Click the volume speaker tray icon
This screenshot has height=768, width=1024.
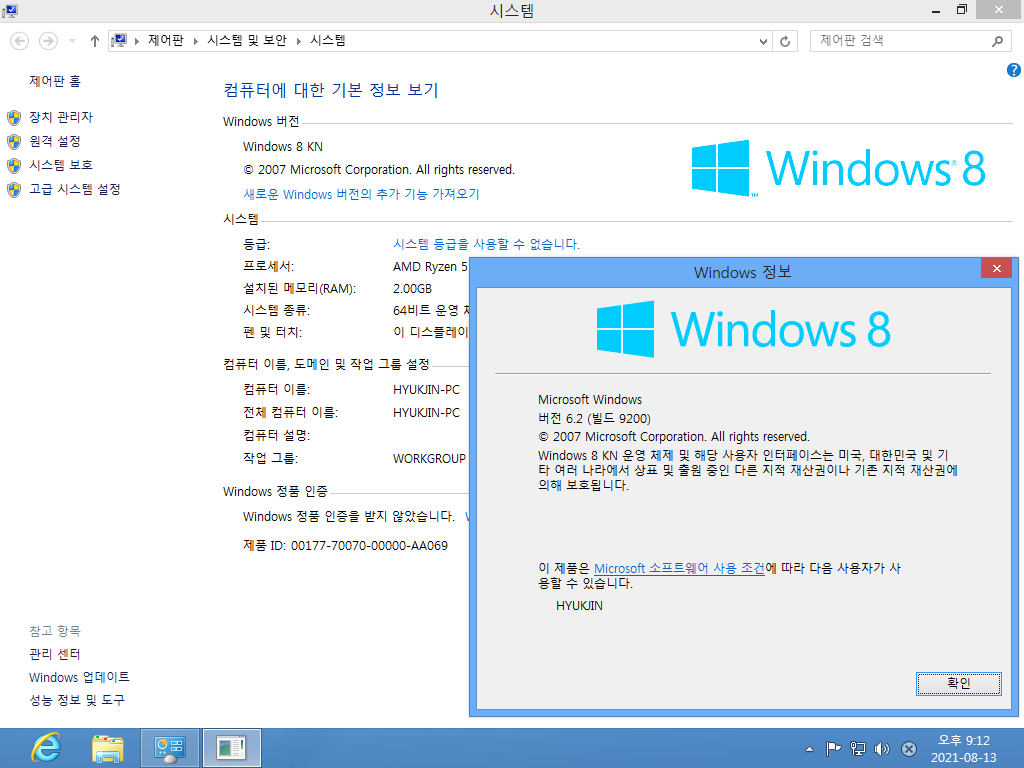click(x=882, y=749)
